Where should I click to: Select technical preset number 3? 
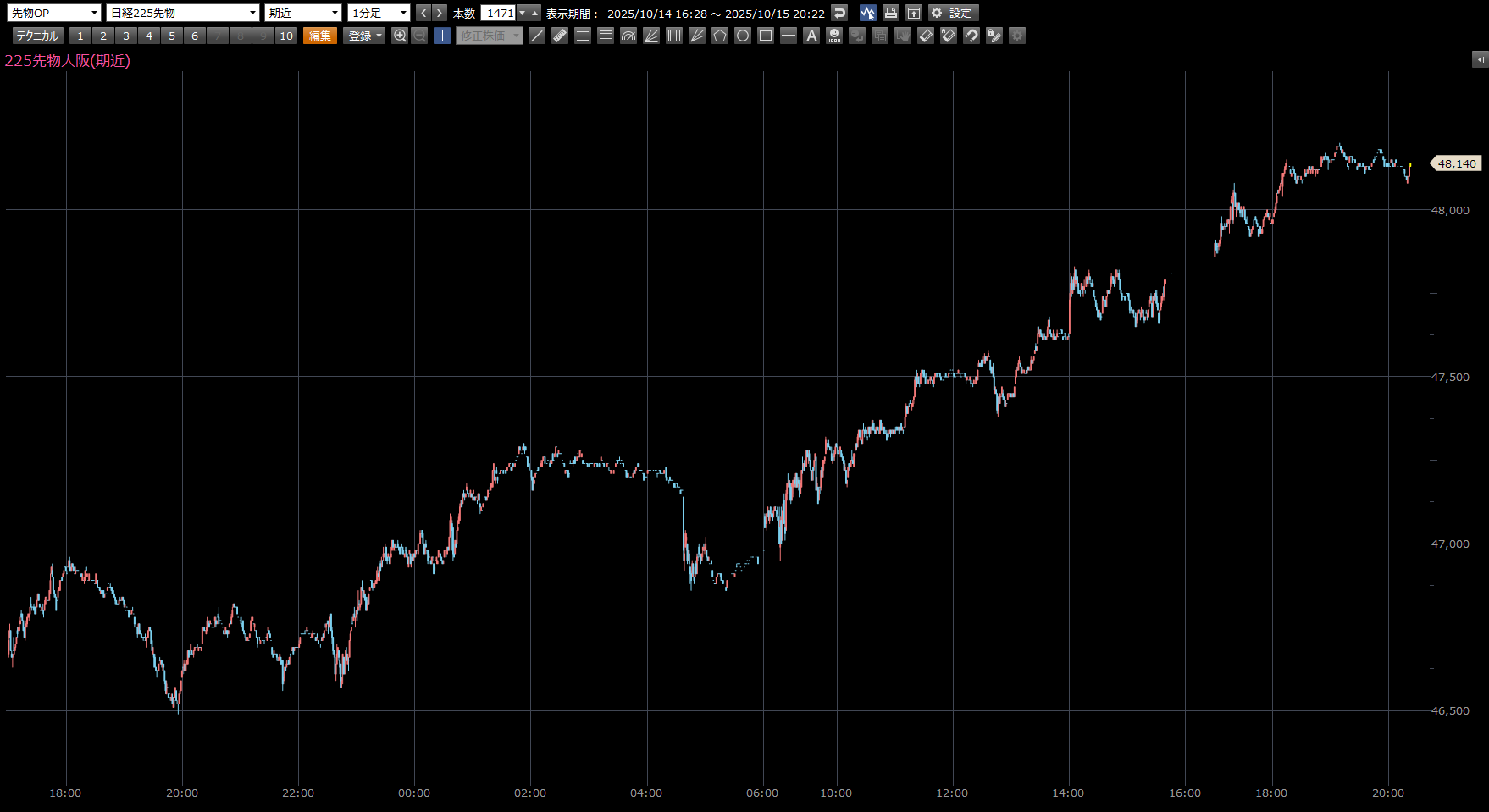[x=126, y=36]
